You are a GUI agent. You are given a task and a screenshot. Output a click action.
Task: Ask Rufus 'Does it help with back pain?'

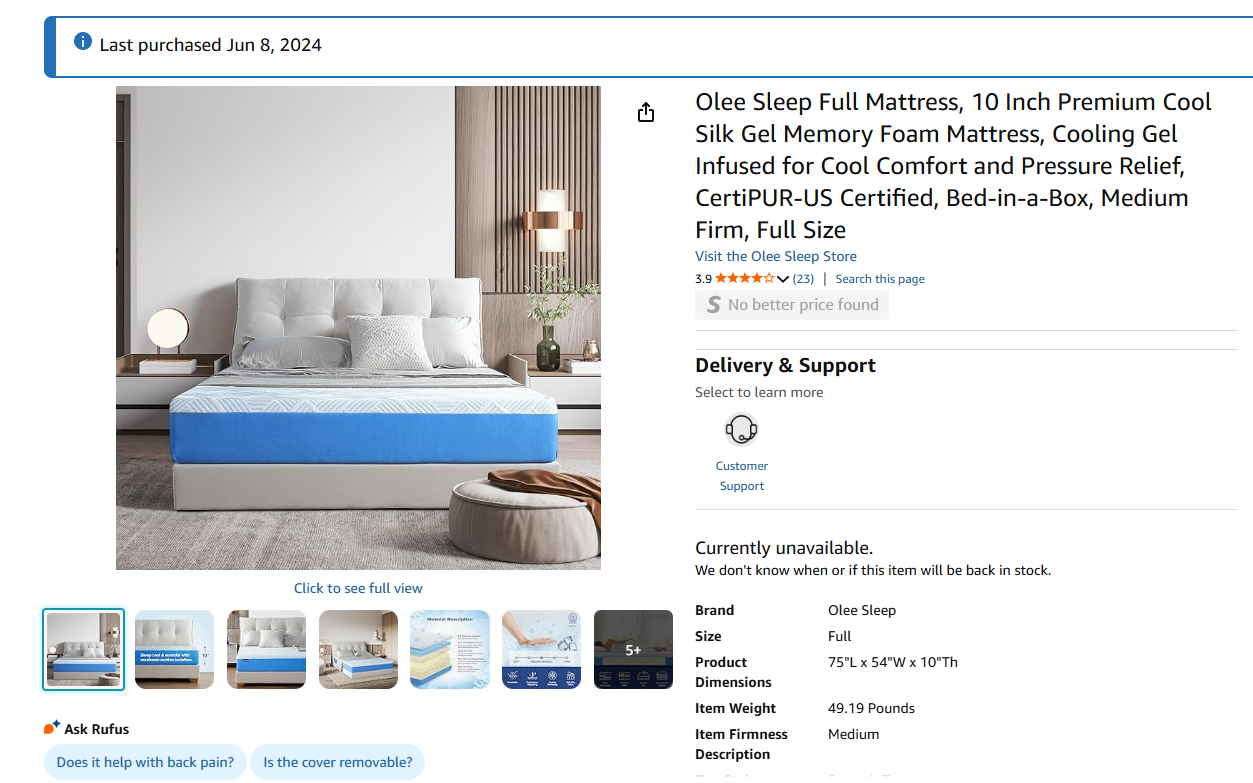point(145,762)
